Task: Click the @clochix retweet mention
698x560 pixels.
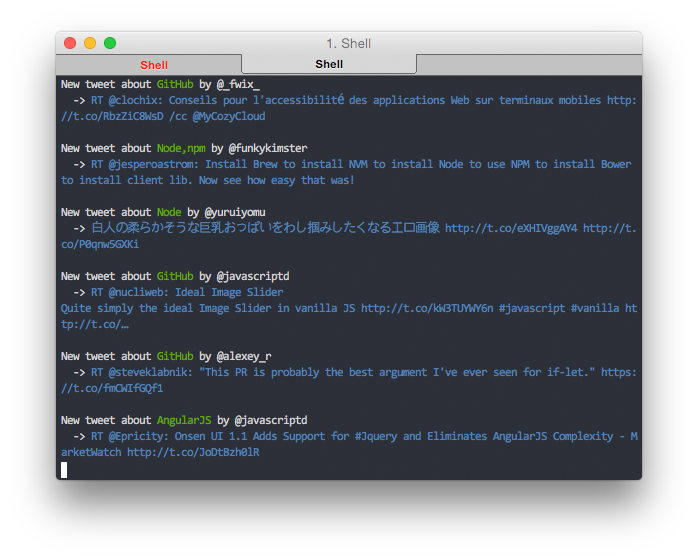Action: [x=135, y=100]
